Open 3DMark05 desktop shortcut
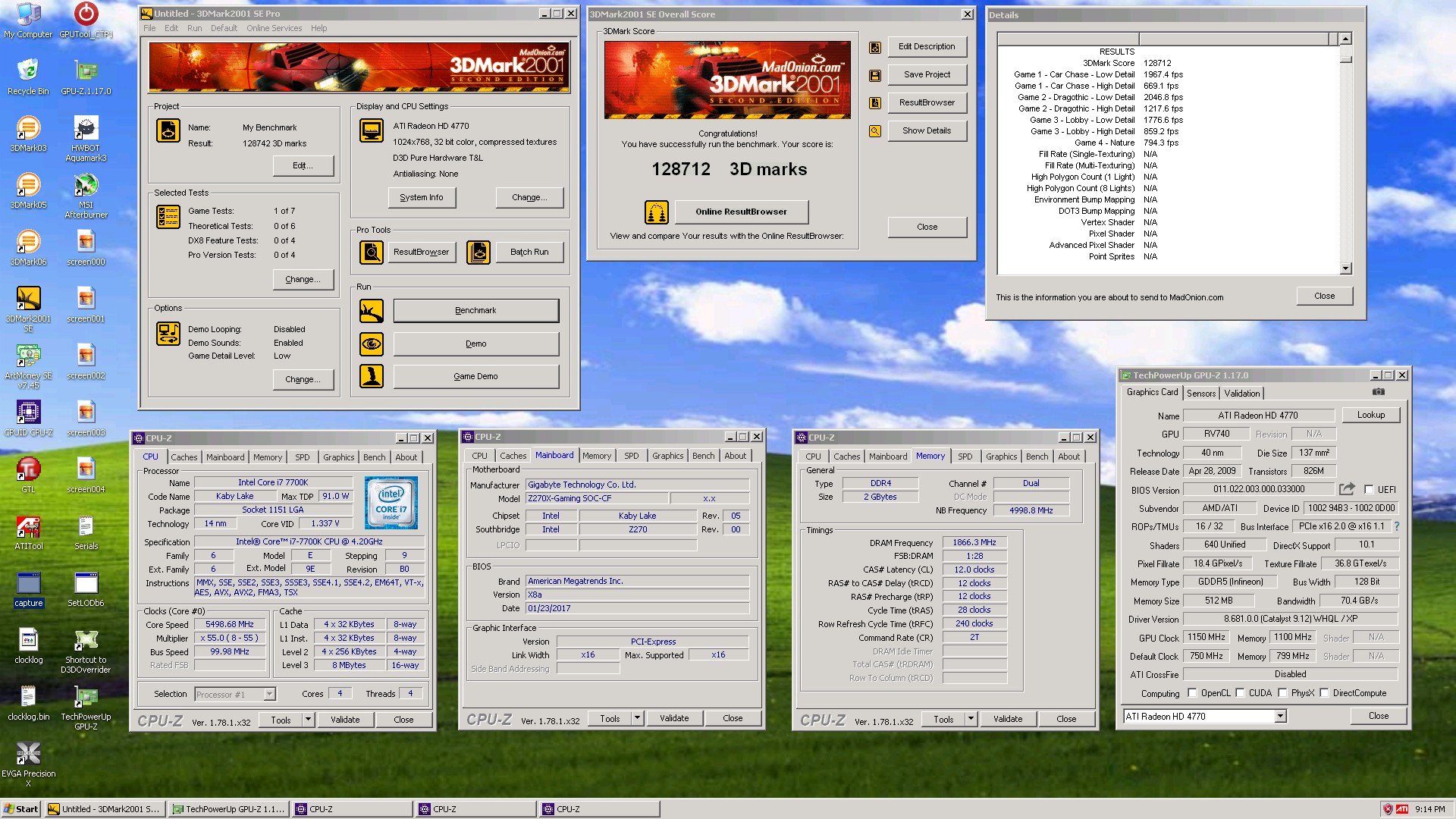Viewport: 1456px width, 819px height. pos(28,190)
